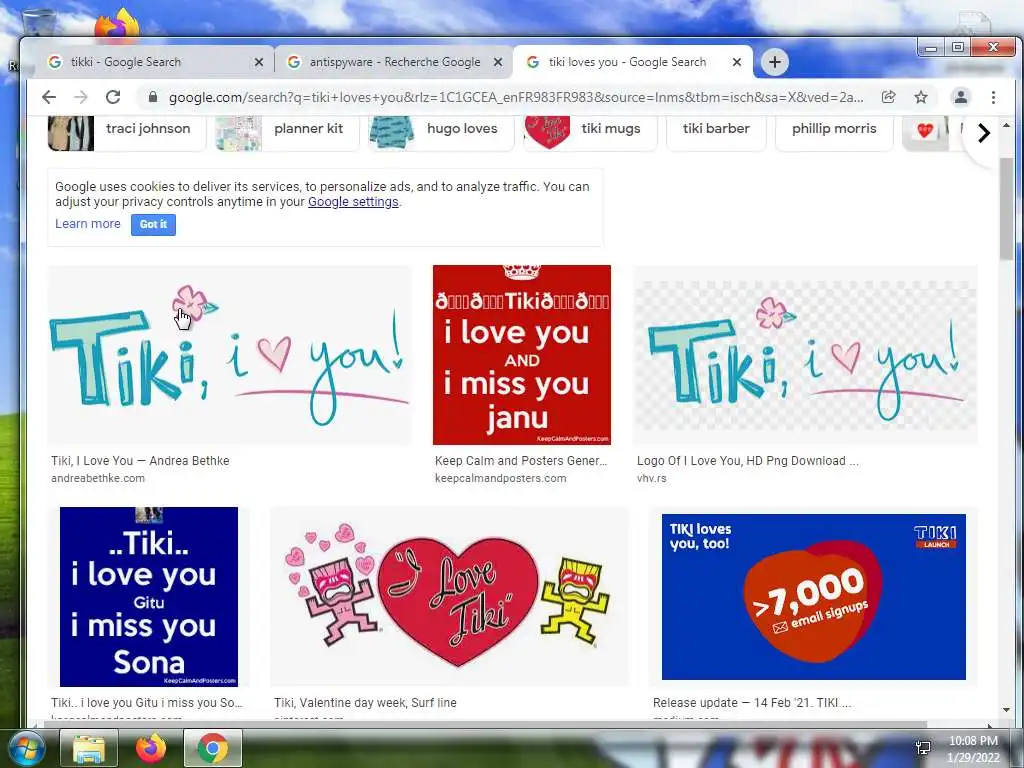
Task: Open the 'Tiki, I love you' Andrea Bethke image
Action: (229, 355)
